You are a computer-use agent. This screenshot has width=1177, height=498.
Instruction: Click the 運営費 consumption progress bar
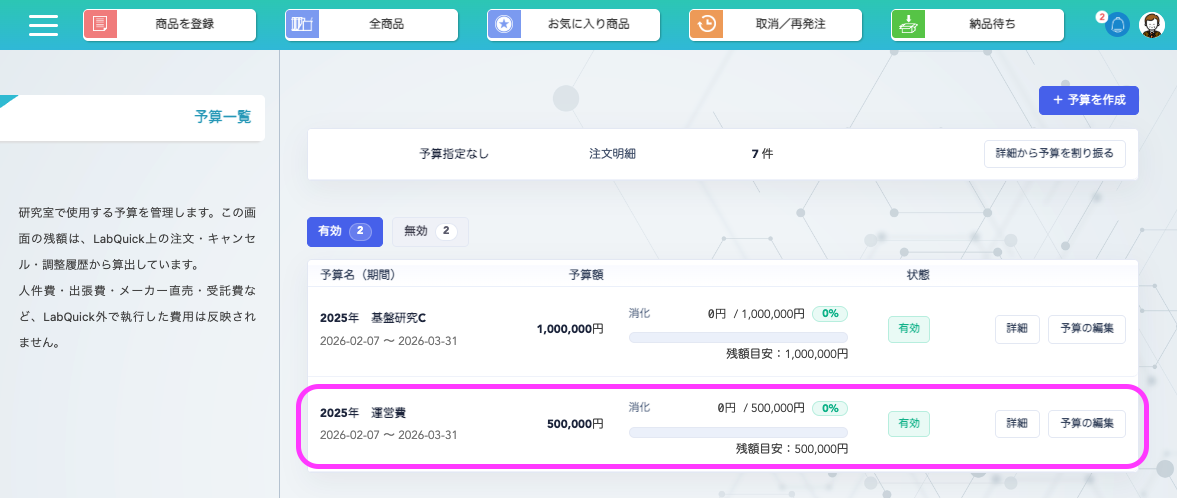738,432
